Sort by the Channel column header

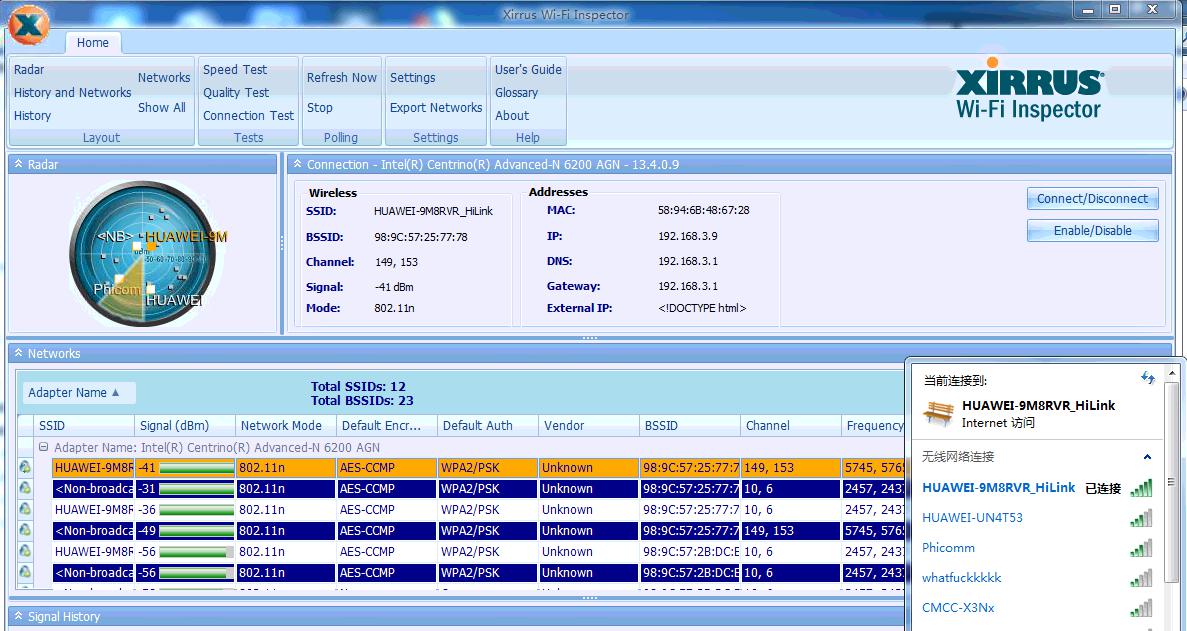(x=790, y=426)
